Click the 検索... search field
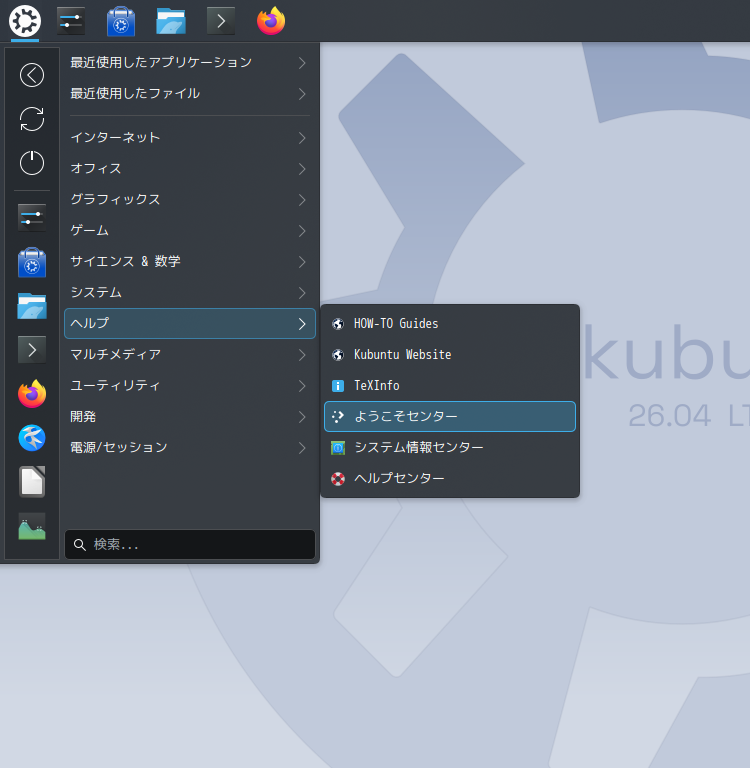The image size is (750, 768). [190, 544]
